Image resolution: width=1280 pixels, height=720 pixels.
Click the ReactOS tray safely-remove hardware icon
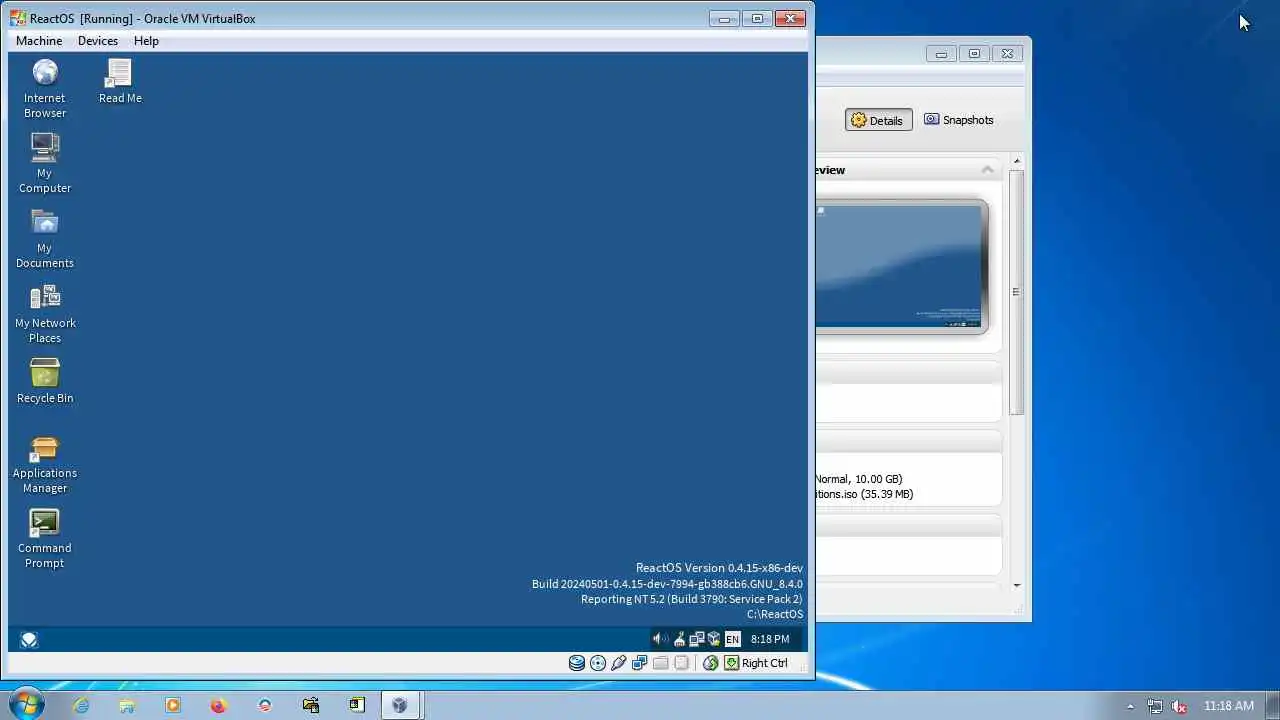pyautogui.click(x=679, y=639)
